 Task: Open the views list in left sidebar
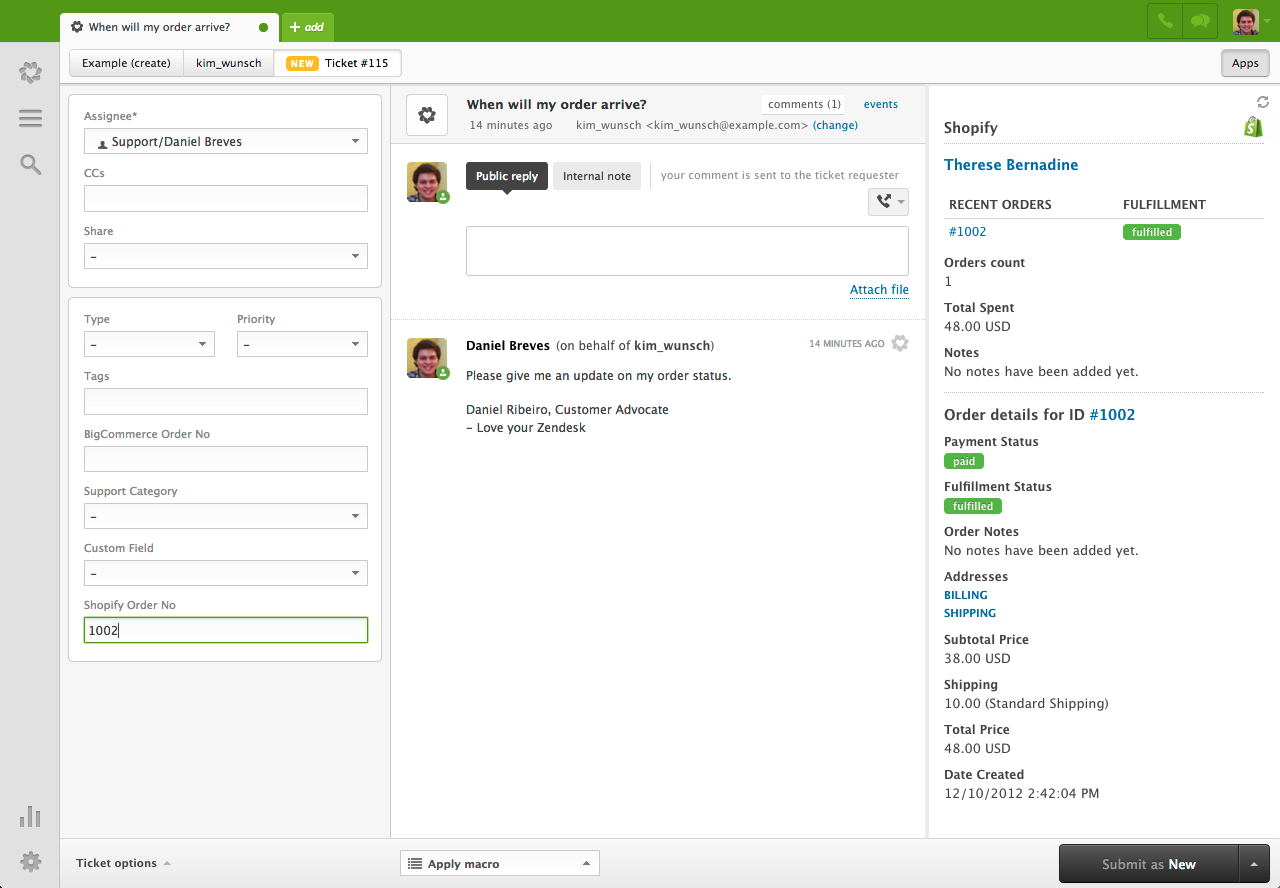click(30, 117)
